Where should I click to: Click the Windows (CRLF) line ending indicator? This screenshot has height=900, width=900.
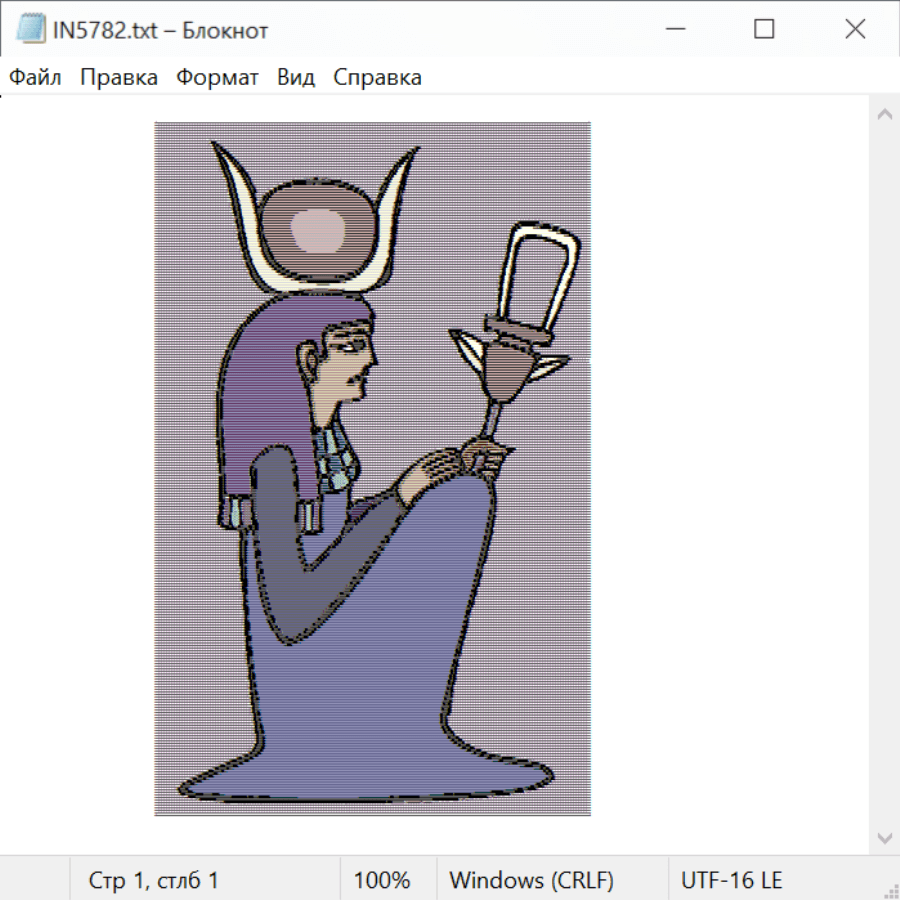(x=531, y=880)
